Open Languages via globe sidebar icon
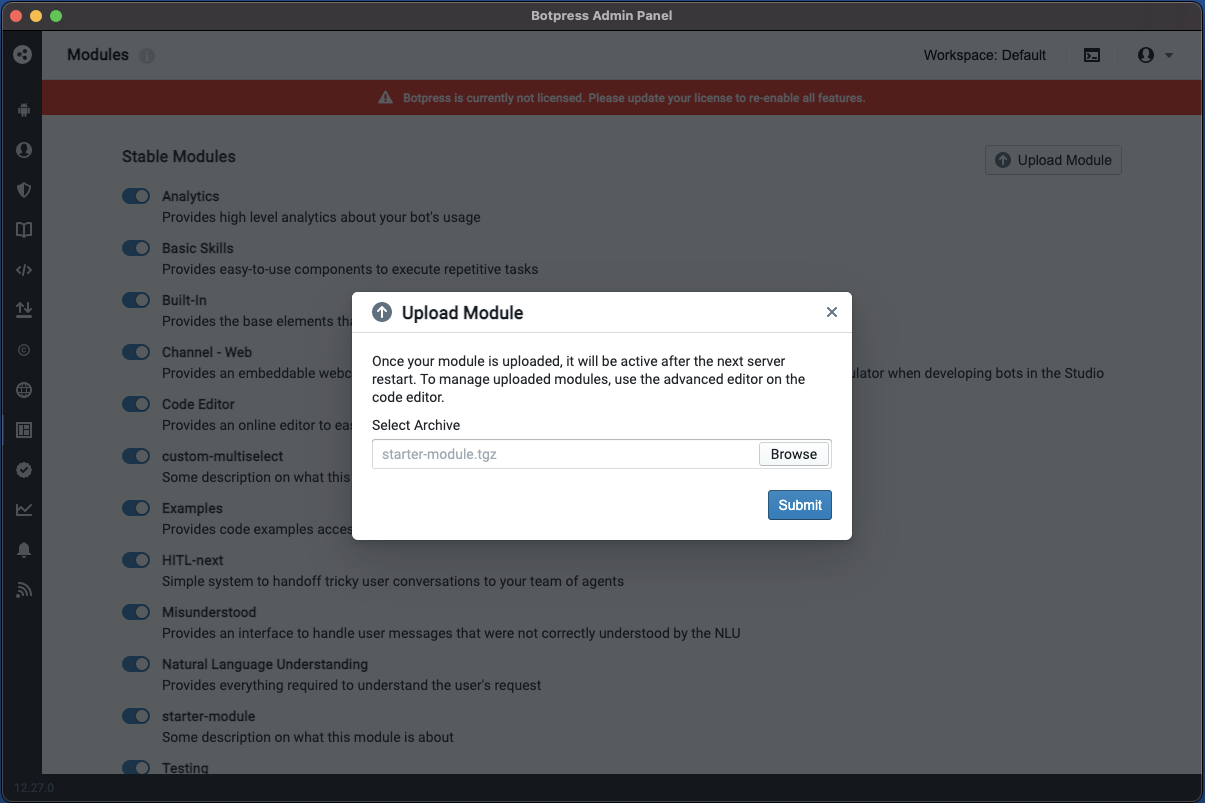 click(x=24, y=390)
